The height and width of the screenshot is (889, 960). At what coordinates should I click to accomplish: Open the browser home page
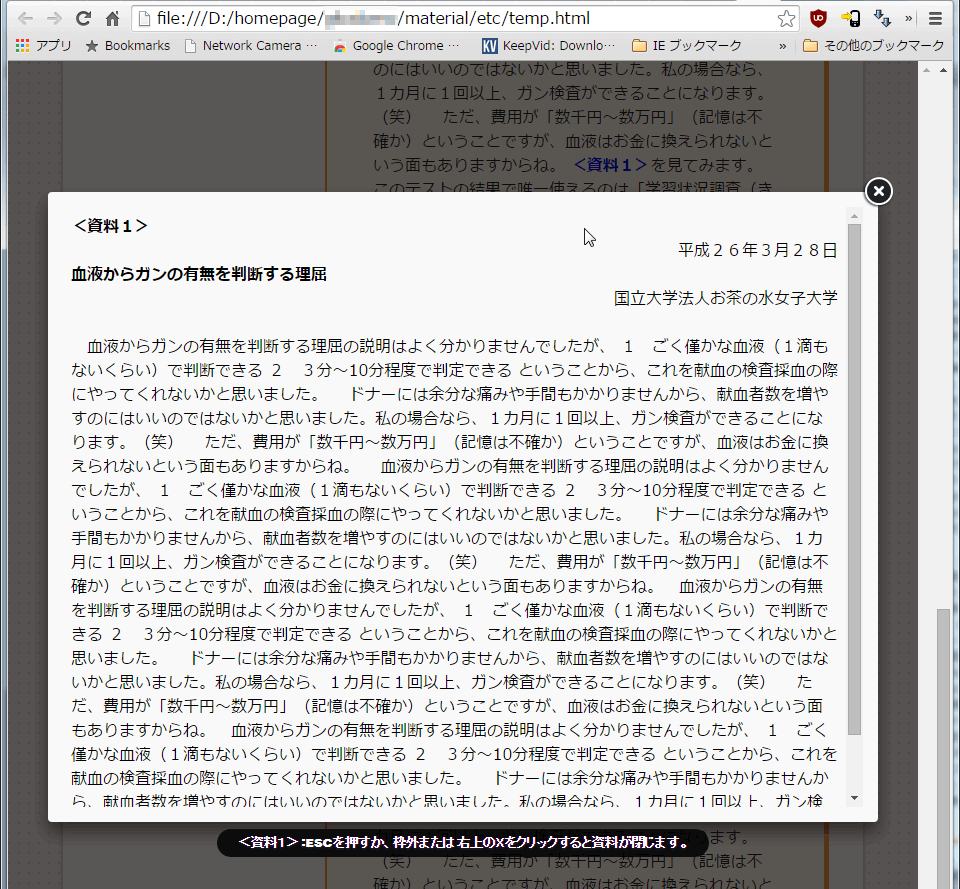coord(112,19)
